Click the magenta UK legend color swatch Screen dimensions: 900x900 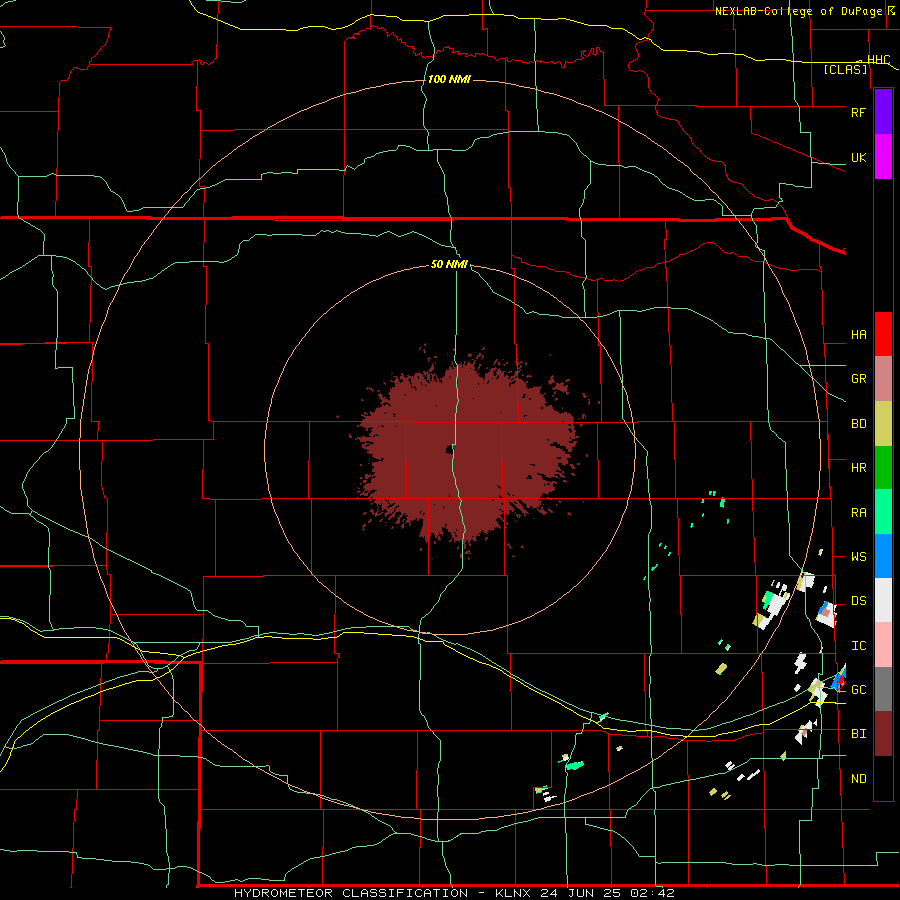tap(883, 157)
